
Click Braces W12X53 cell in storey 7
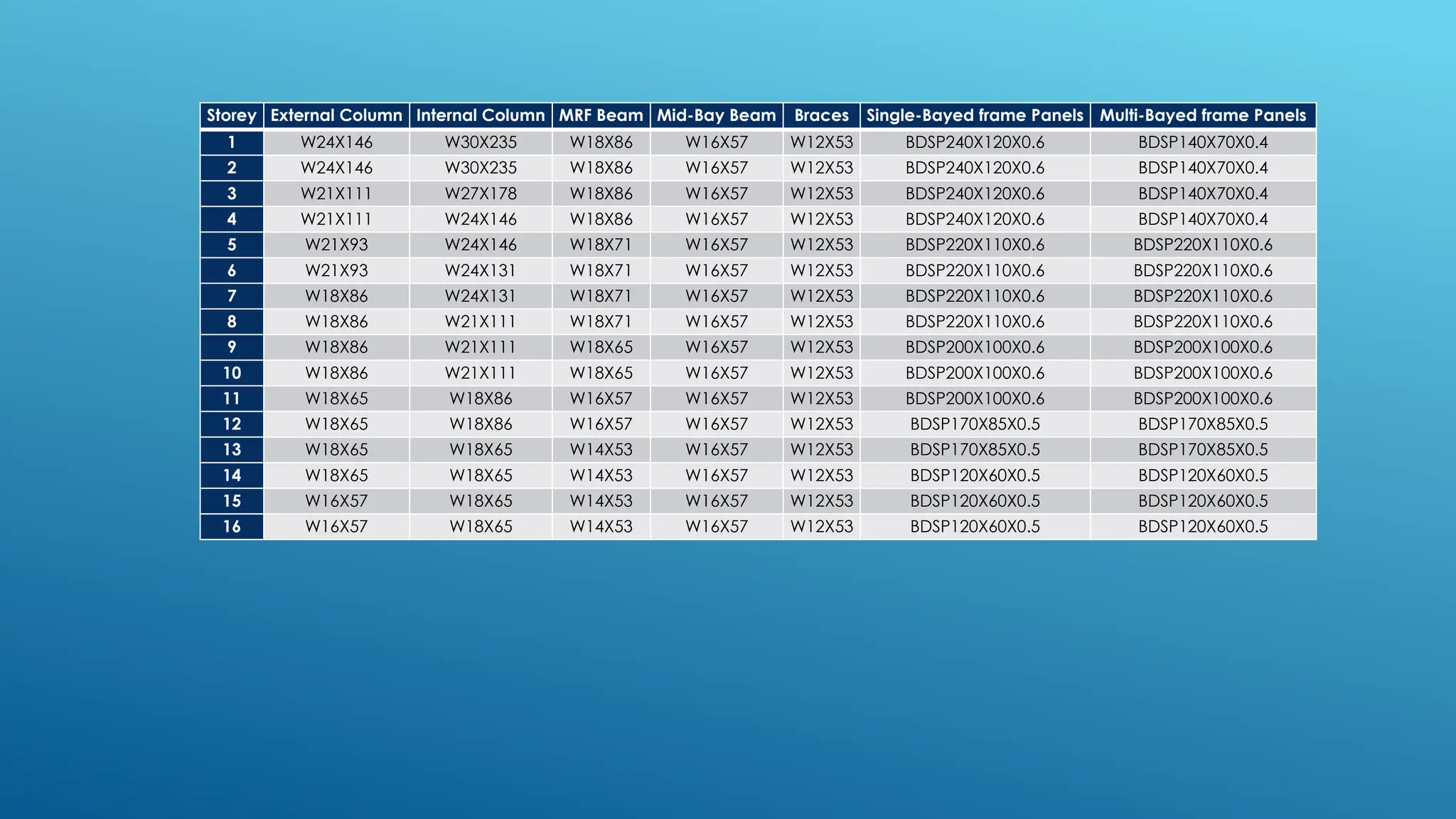point(821,296)
